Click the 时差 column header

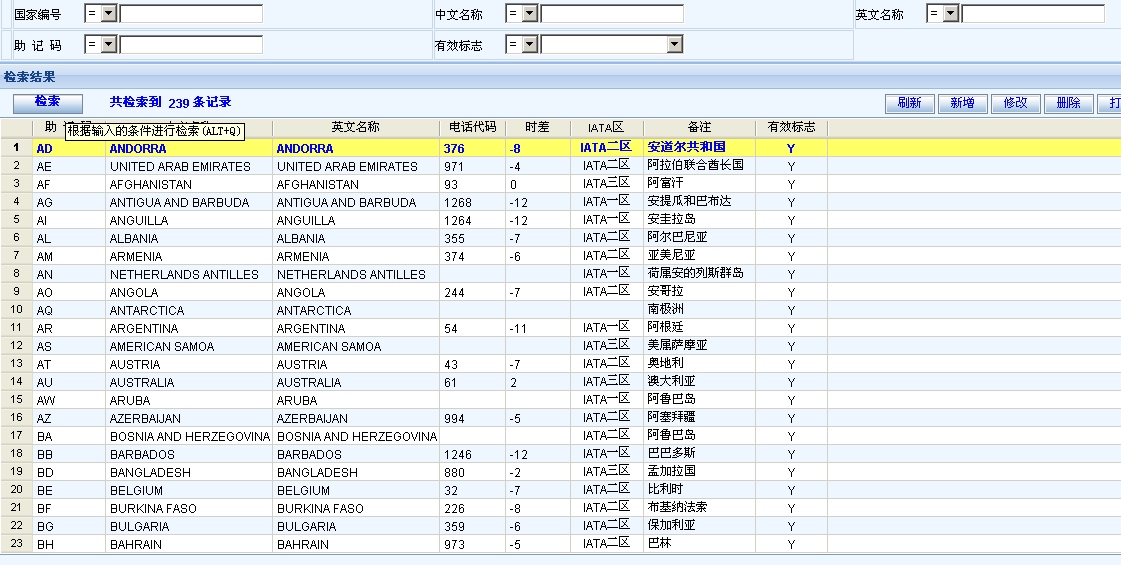point(538,128)
